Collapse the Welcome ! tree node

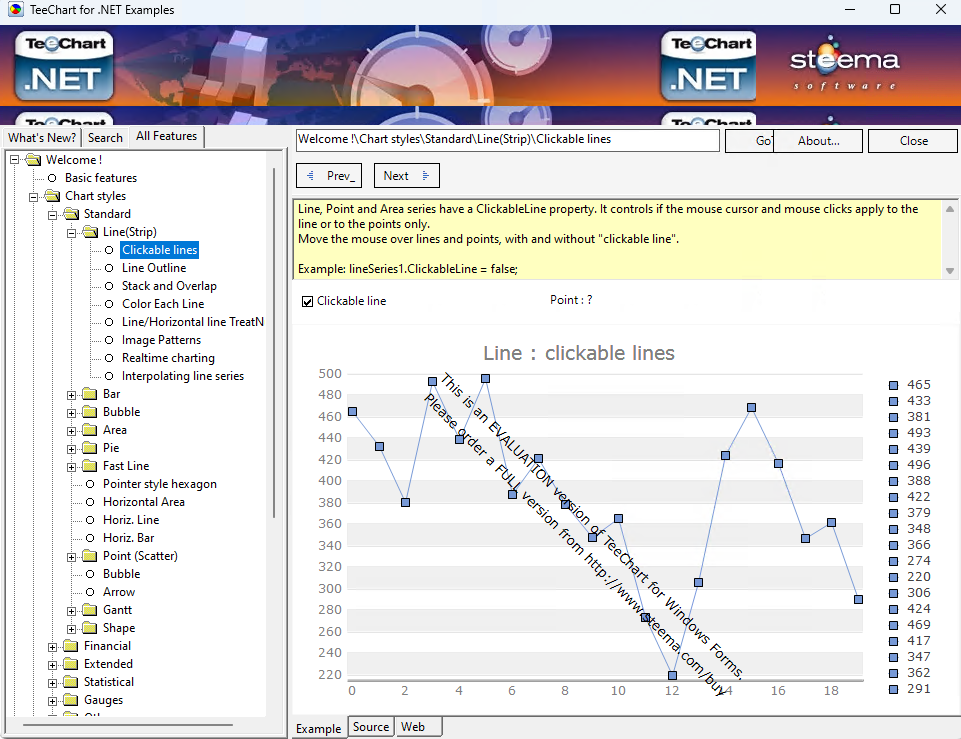tap(15, 161)
